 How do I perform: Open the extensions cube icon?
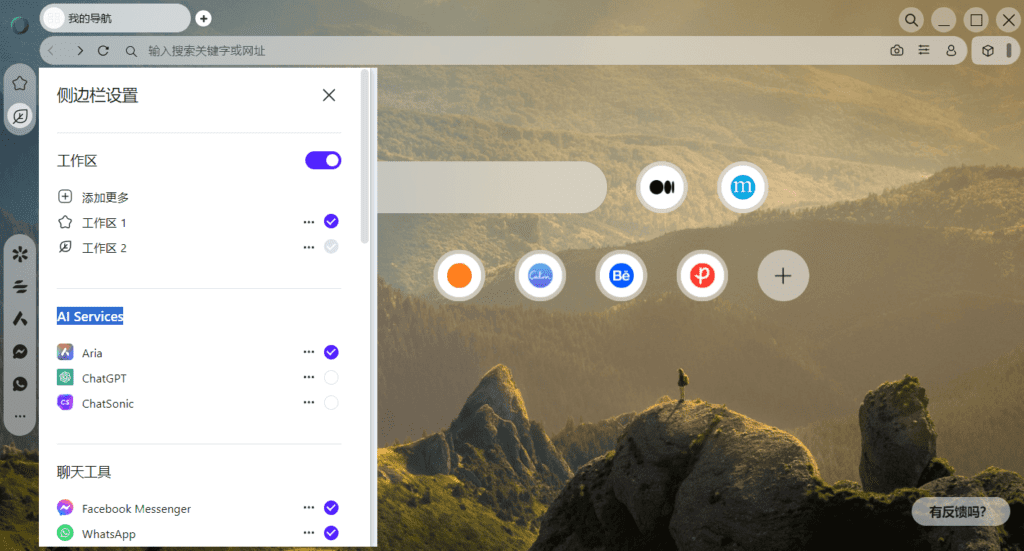coord(987,50)
